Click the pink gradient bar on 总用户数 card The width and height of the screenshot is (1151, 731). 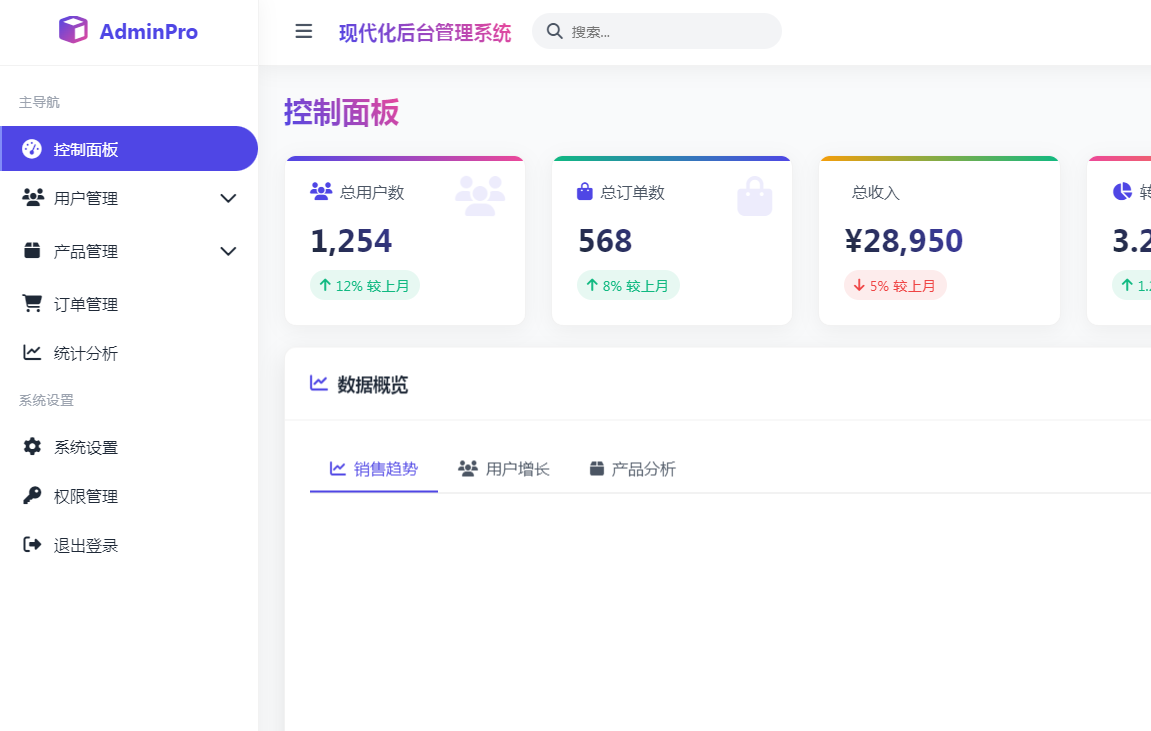pos(404,158)
